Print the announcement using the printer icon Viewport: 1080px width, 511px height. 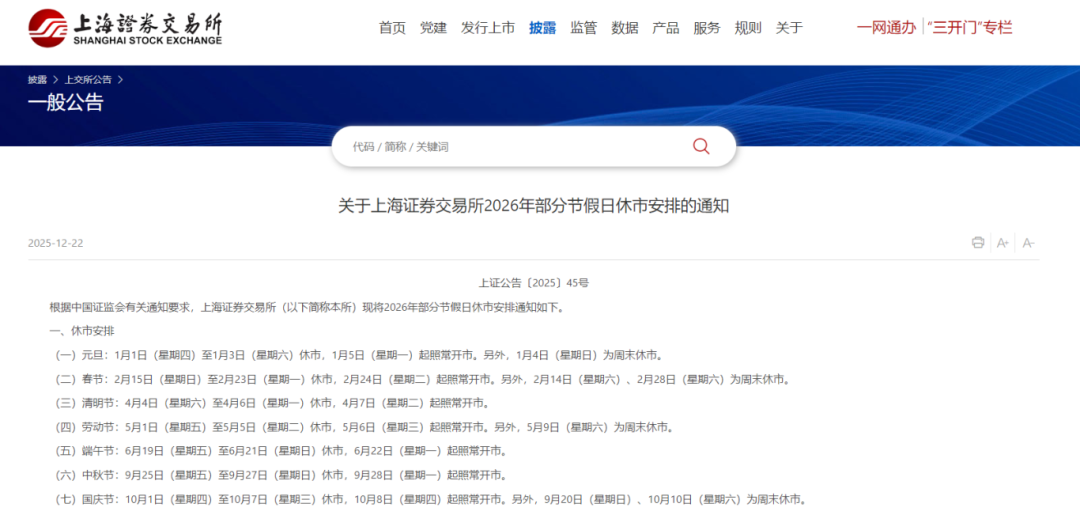coord(978,243)
